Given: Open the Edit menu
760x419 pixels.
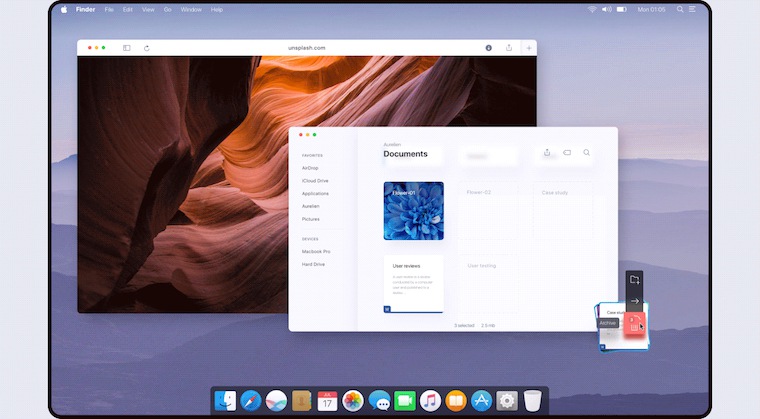Looking at the screenshot, I should pyautogui.click(x=127, y=9).
